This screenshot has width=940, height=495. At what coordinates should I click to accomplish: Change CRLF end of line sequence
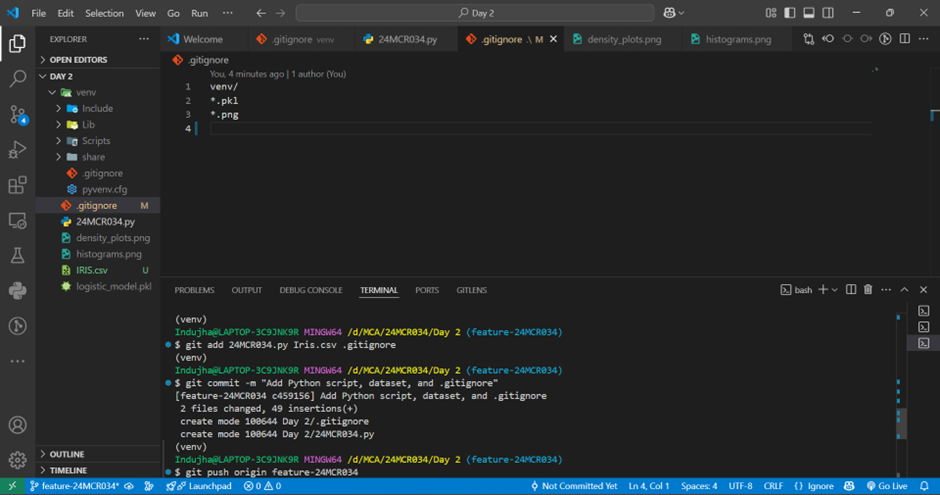click(x=773, y=486)
